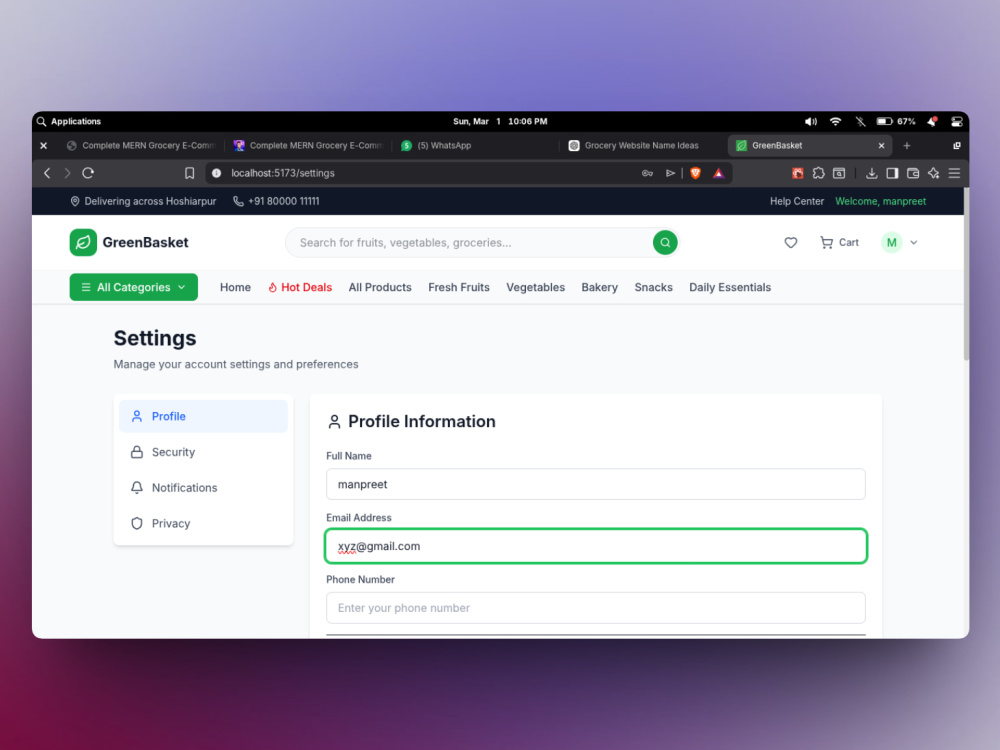Bookmark this page with bookmark icon
The image size is (1000, 750).
click(189, 173)
